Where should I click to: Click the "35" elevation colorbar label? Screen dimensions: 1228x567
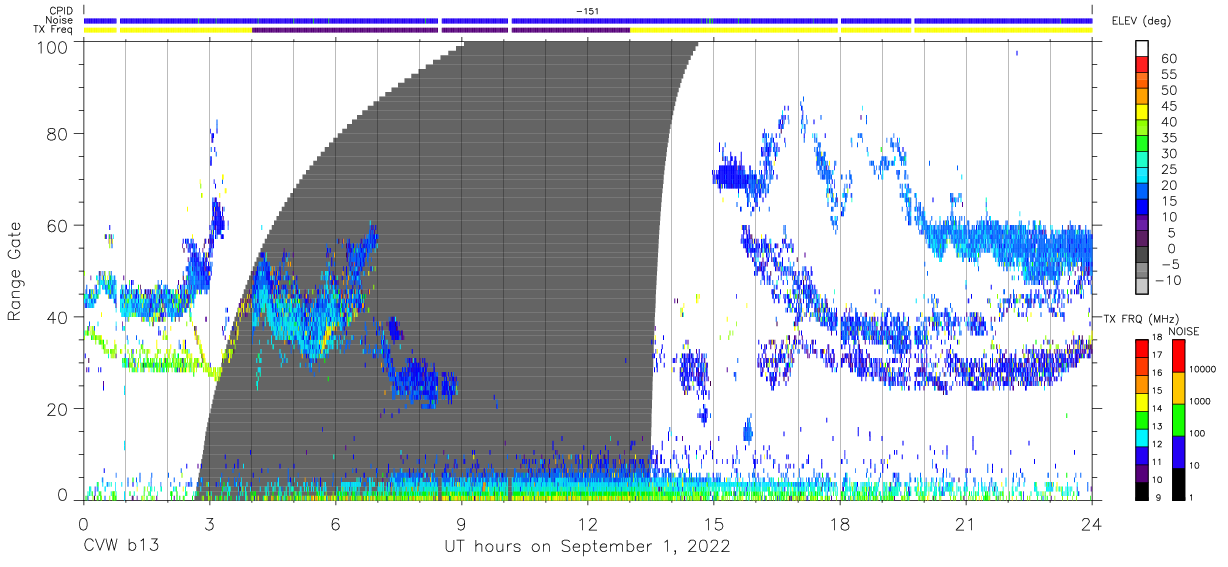click(1167, 138)
